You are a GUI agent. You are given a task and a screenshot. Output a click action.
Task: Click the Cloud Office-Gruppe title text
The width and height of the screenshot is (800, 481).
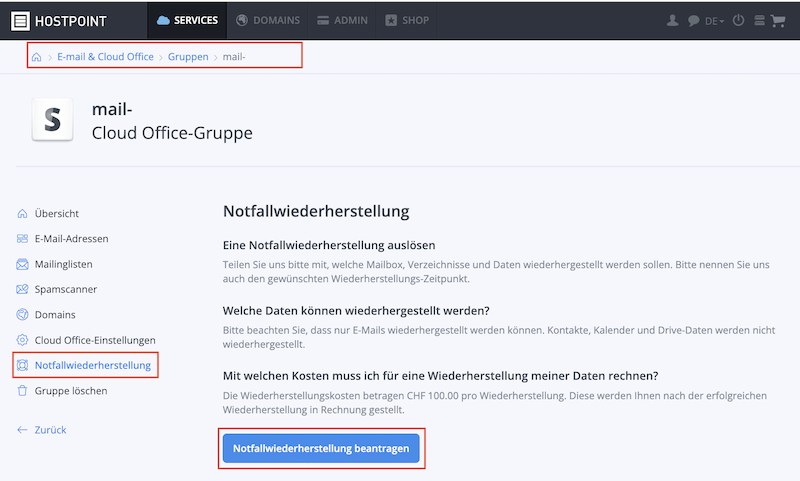172,133
